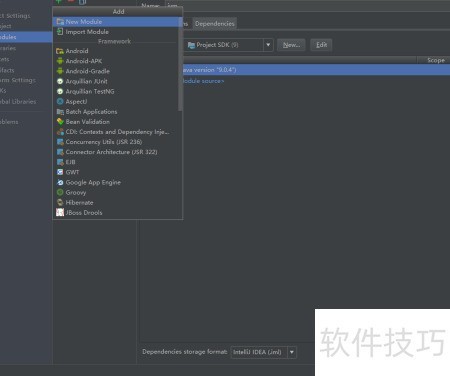Select the AspectJ framework icon

pyautogui.click(x=60, y=101)
